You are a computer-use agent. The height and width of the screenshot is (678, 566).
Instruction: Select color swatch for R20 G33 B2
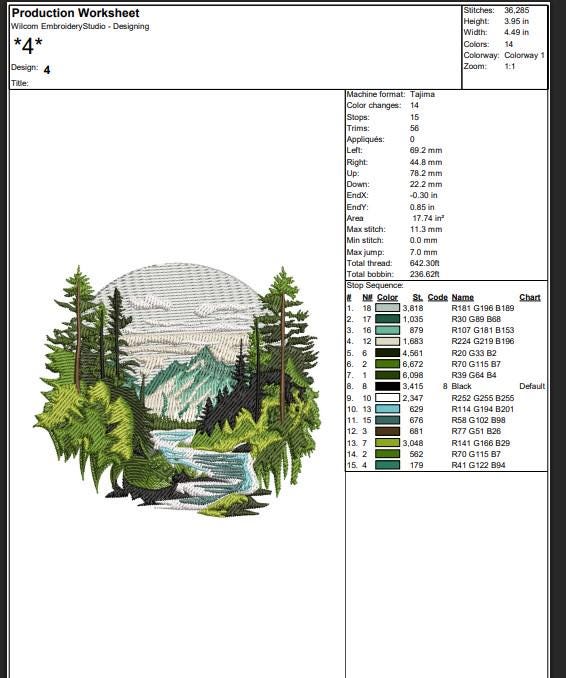[387, 353]
